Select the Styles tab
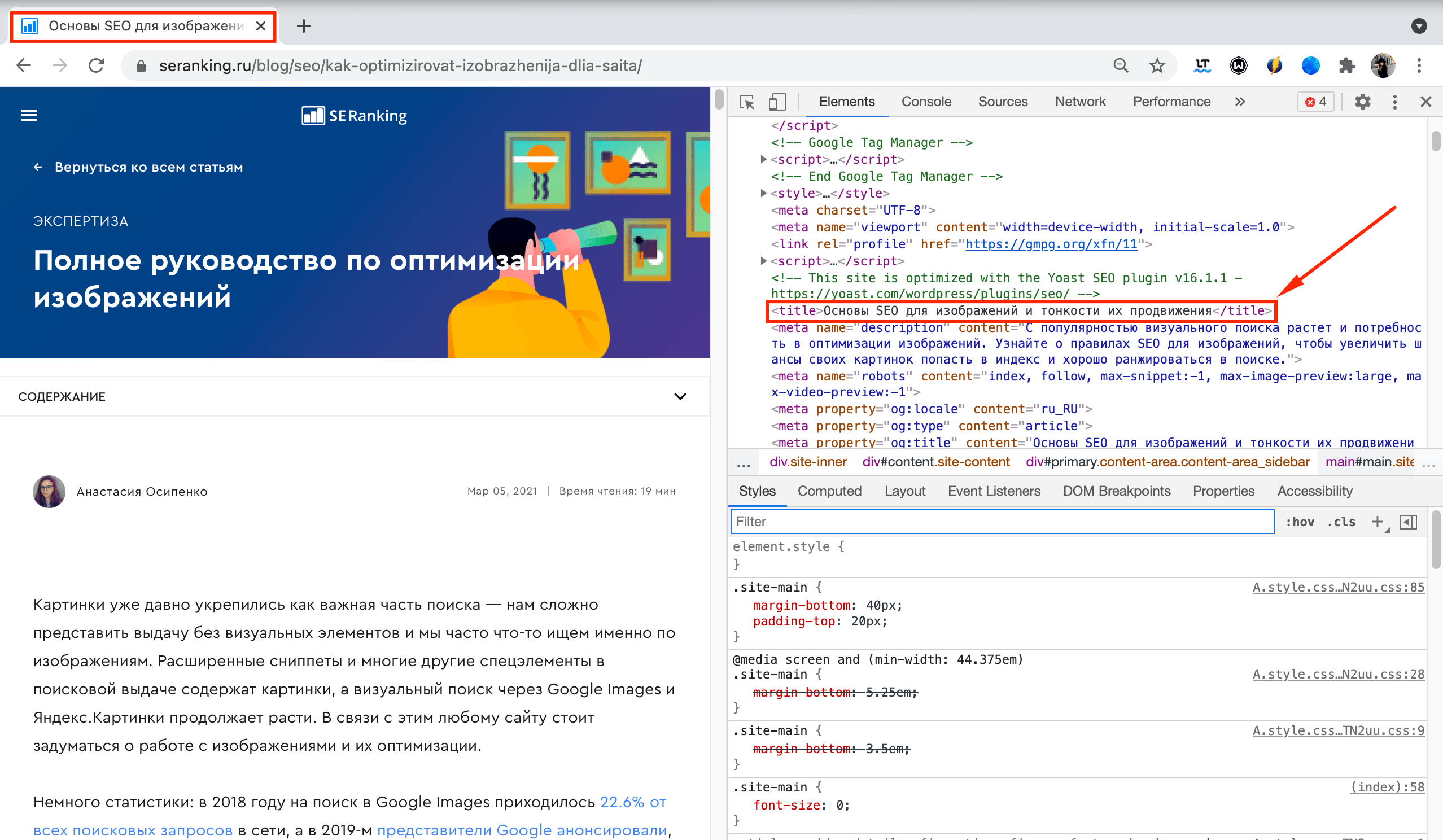1443x840 pixels. 757,491
